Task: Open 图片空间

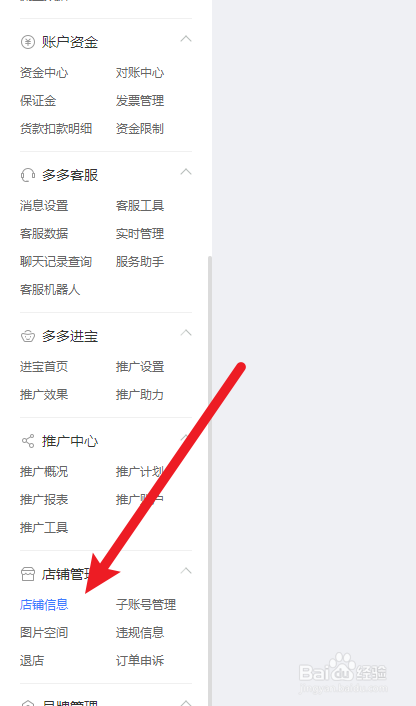Action: click(44, 632)
